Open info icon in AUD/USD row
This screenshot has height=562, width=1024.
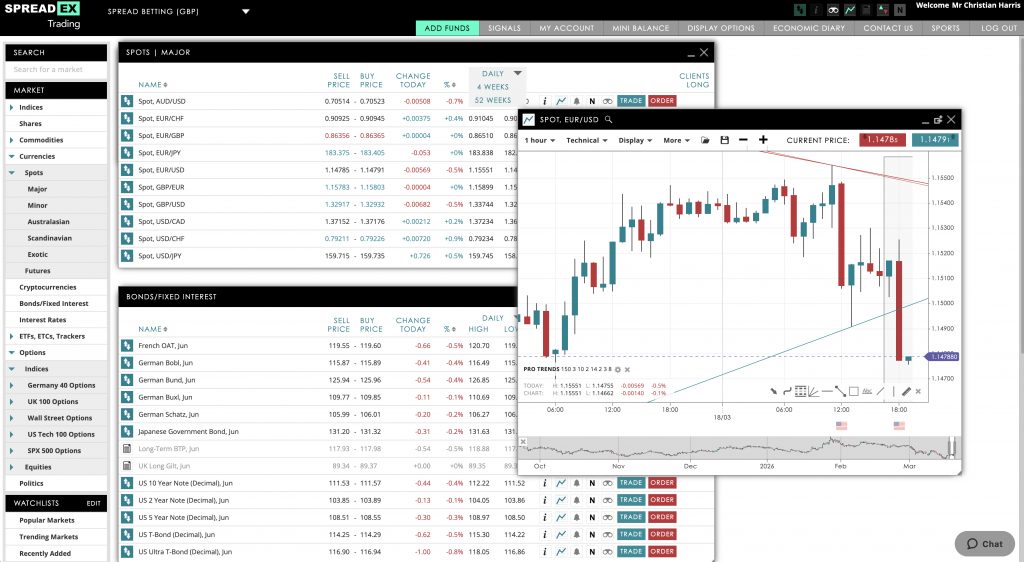(545, 101)
